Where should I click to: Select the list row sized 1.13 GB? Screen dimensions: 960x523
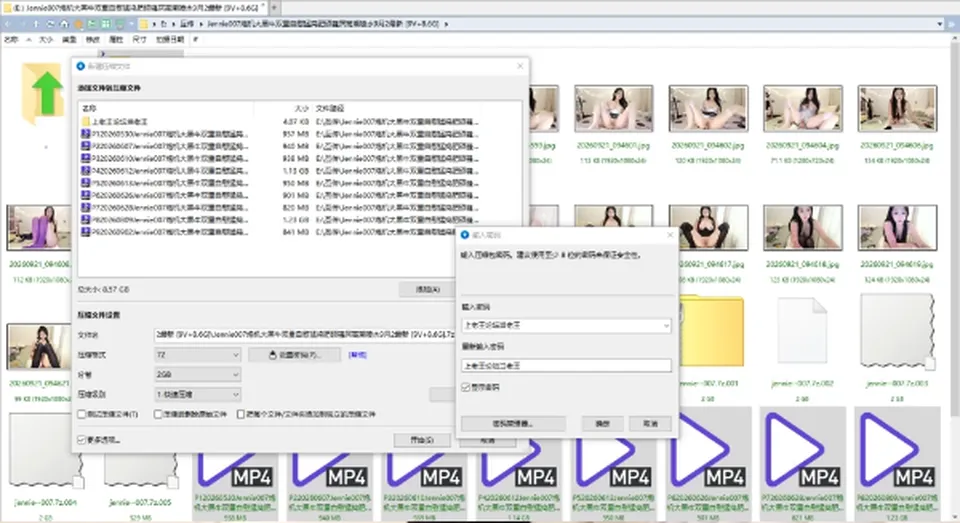[x=280, y=171]
